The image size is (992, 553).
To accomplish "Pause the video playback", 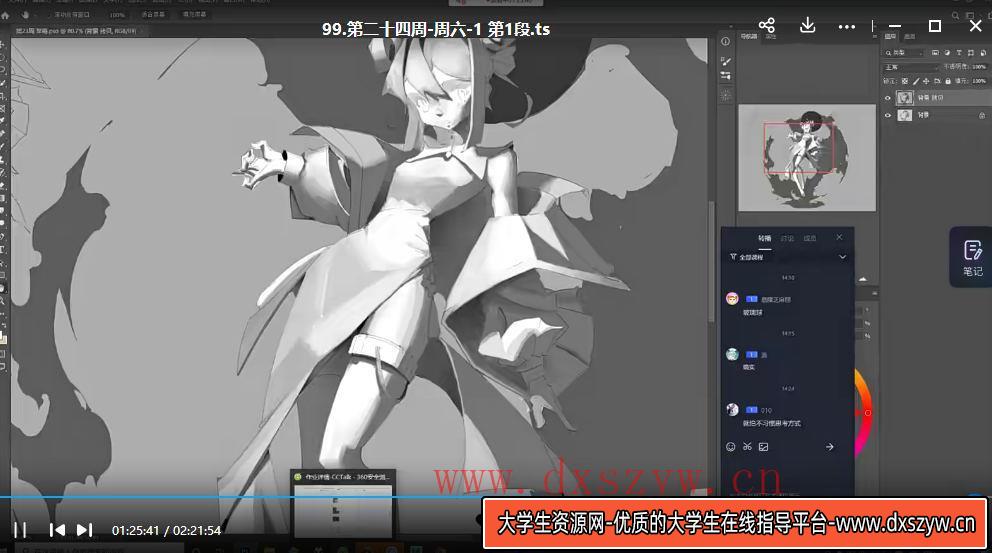I will tap(20, 530).
